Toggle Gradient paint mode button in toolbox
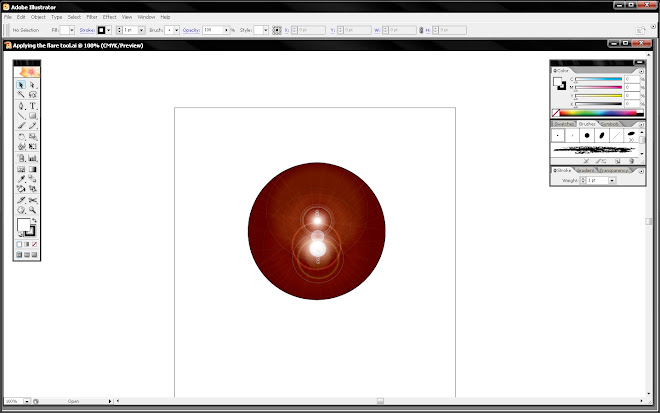Image resolution: width=660 pixels, height=413 pixels. 27,244
